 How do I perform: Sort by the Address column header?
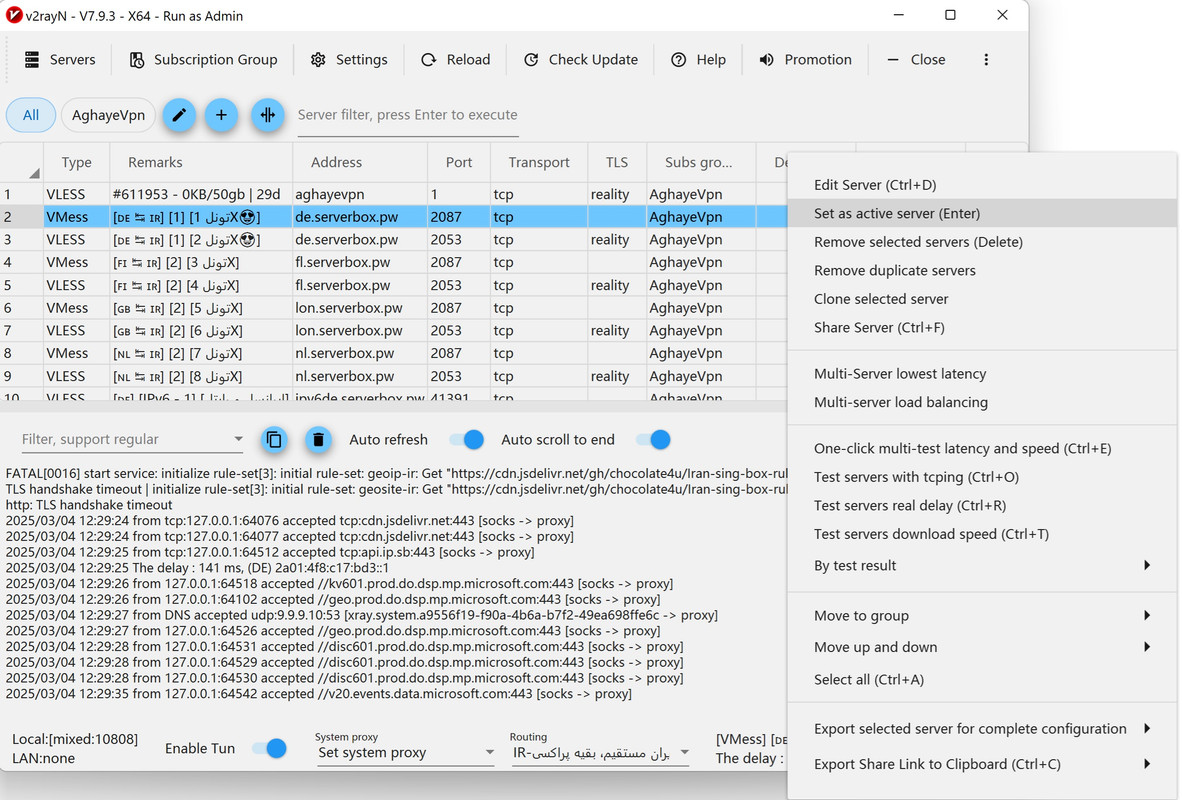(x=360, y=162)
